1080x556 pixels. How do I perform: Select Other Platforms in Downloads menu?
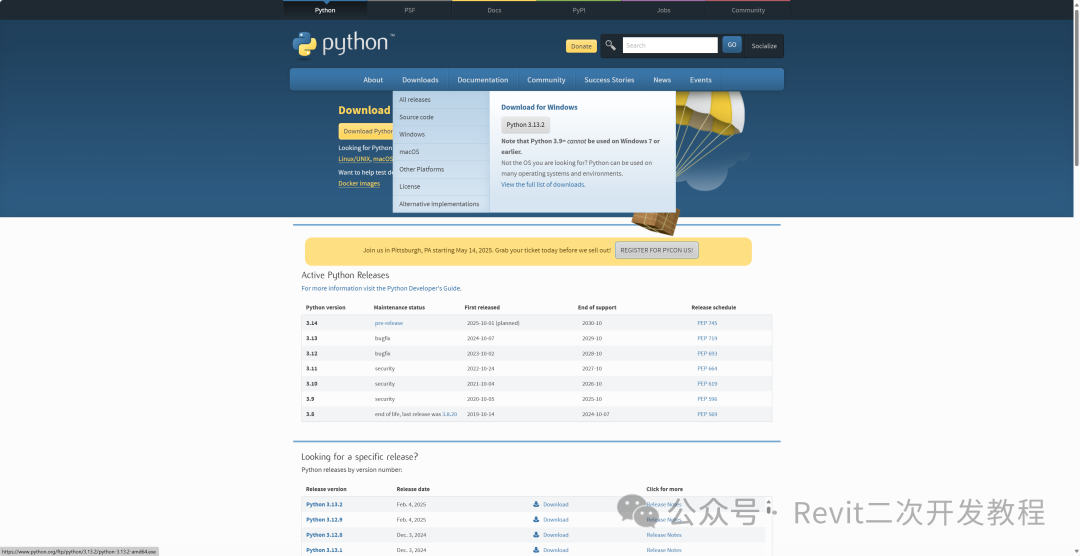tap(441, 169)
